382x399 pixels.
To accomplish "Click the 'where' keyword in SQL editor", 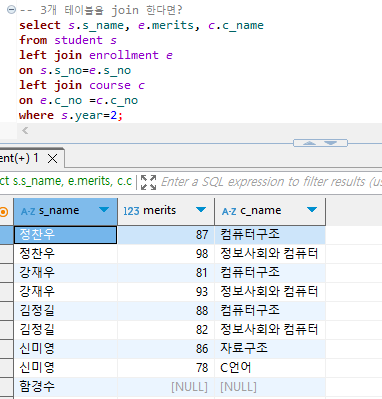I will [36, 115].
